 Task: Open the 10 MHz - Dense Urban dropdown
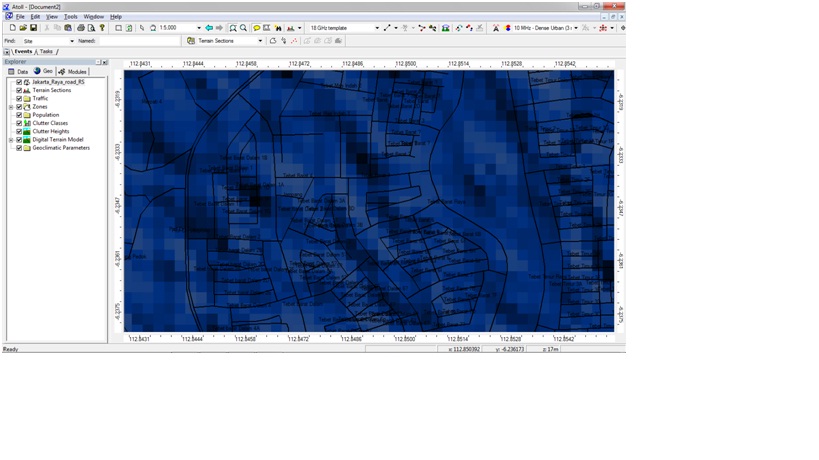[x=576, y=28]
